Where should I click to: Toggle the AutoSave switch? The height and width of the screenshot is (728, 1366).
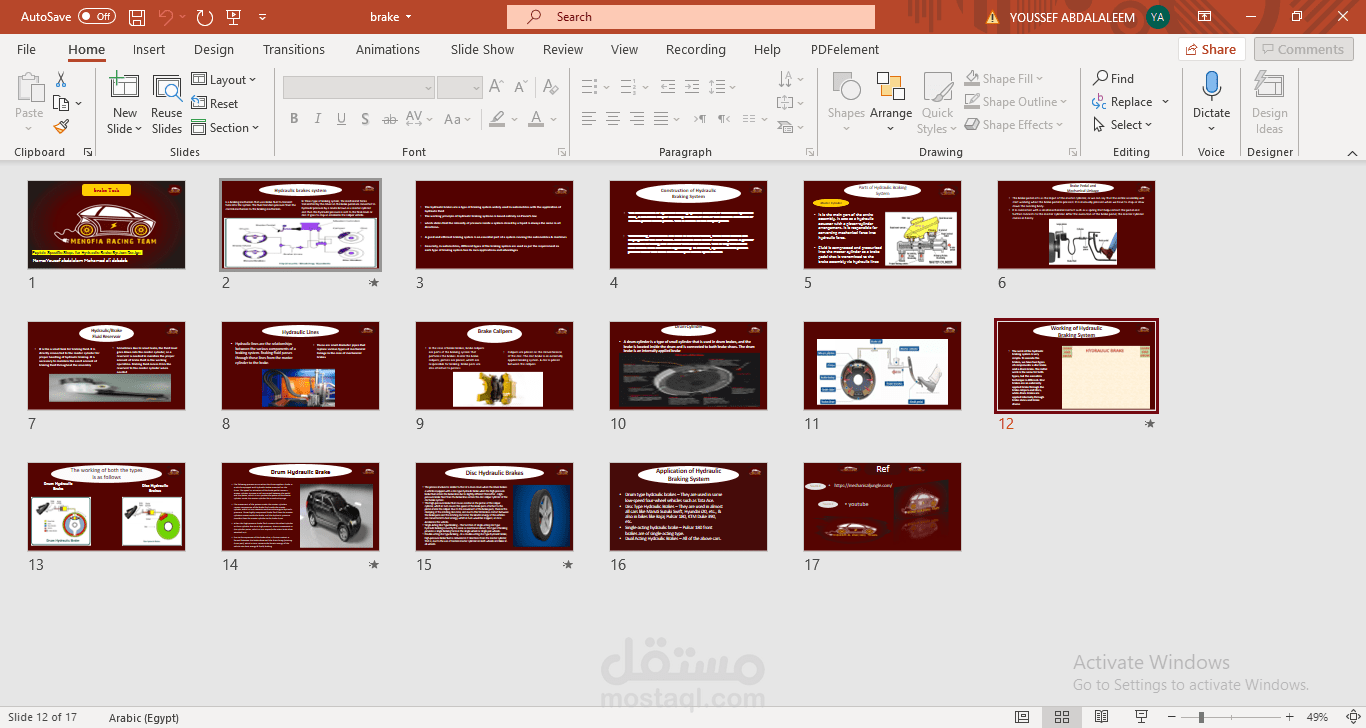click(x=97, y=17)
